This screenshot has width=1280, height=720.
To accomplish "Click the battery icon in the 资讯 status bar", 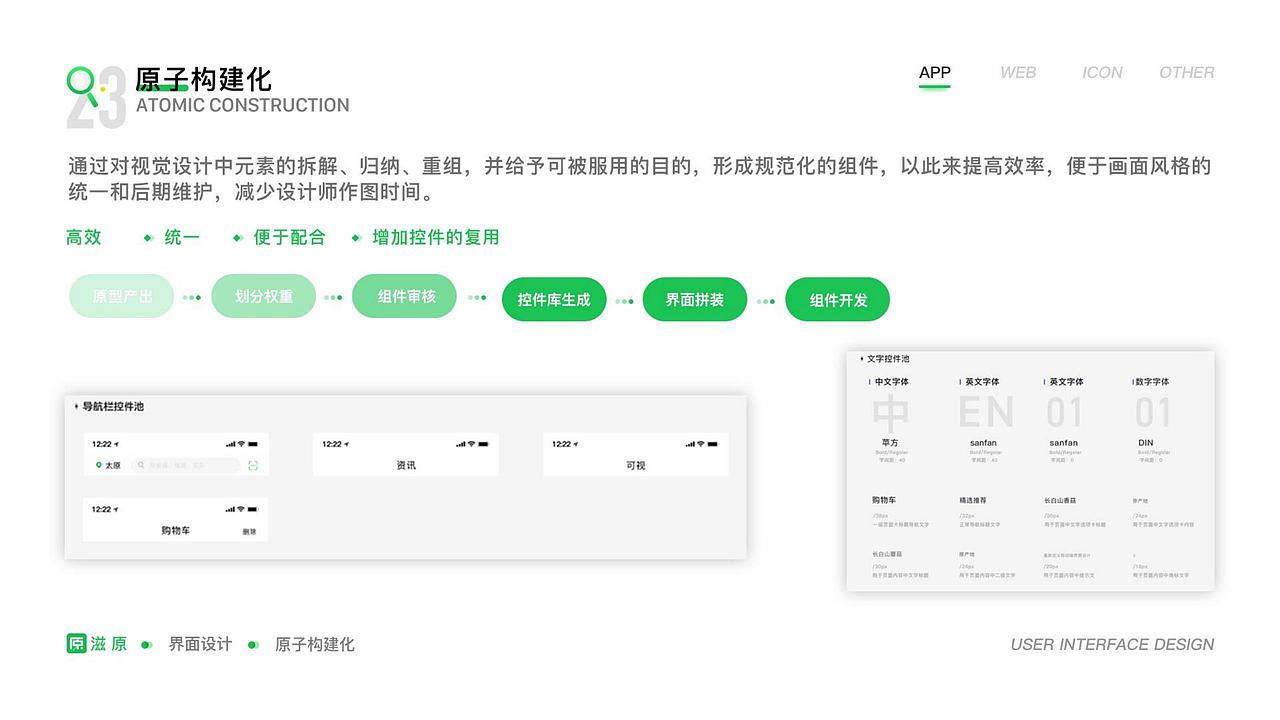I will (x=485, y=443).
